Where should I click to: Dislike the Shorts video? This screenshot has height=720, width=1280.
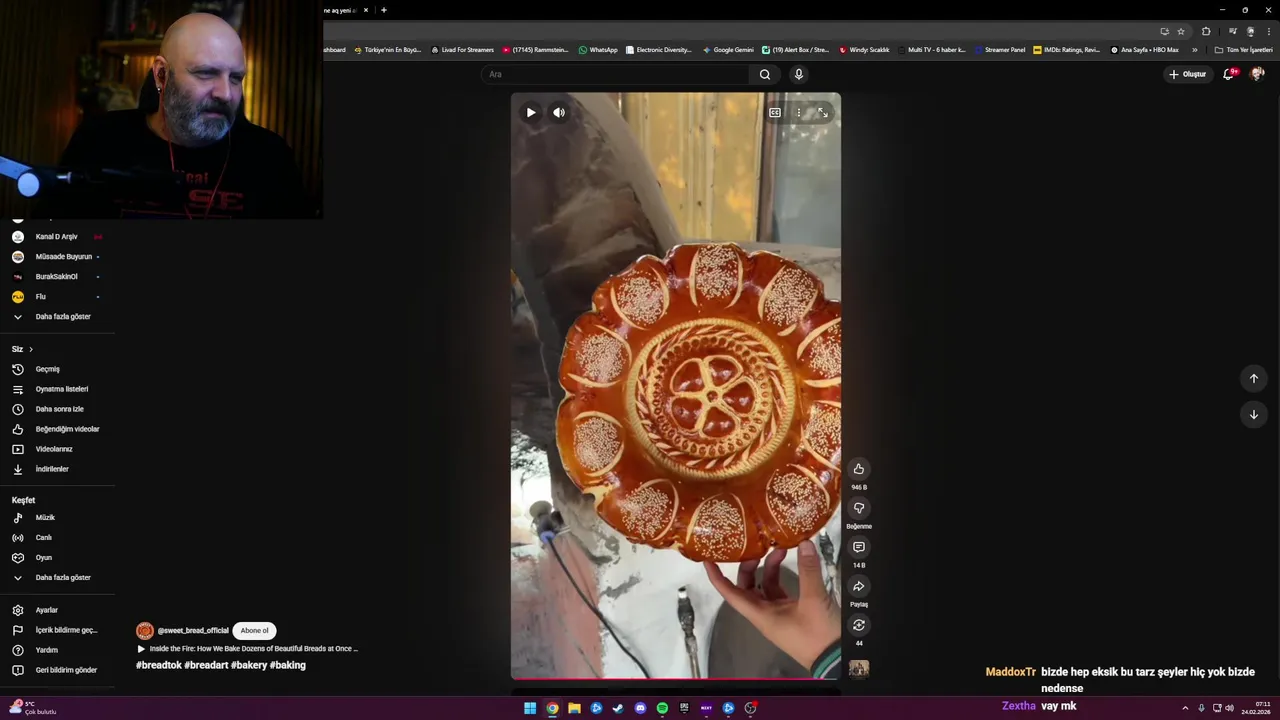click(858, 508)
